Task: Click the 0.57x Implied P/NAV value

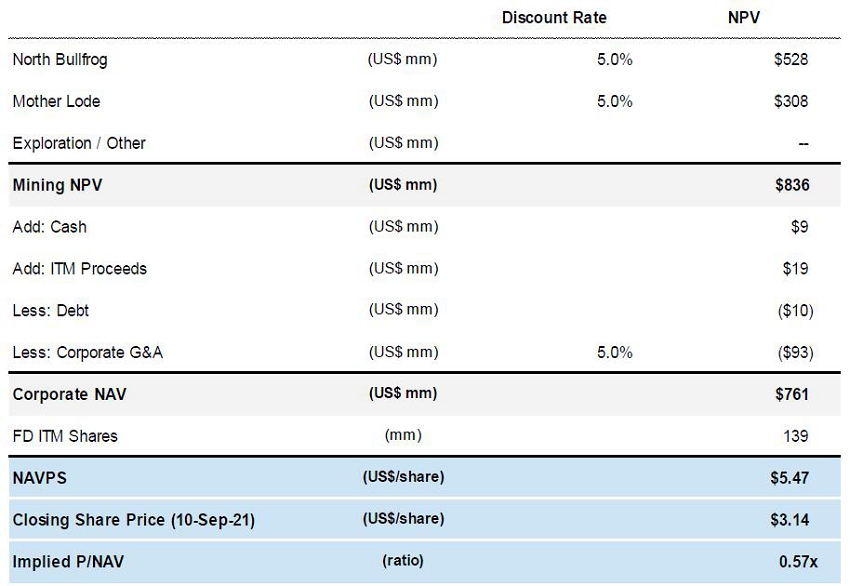Action: [x=797, y=562]
